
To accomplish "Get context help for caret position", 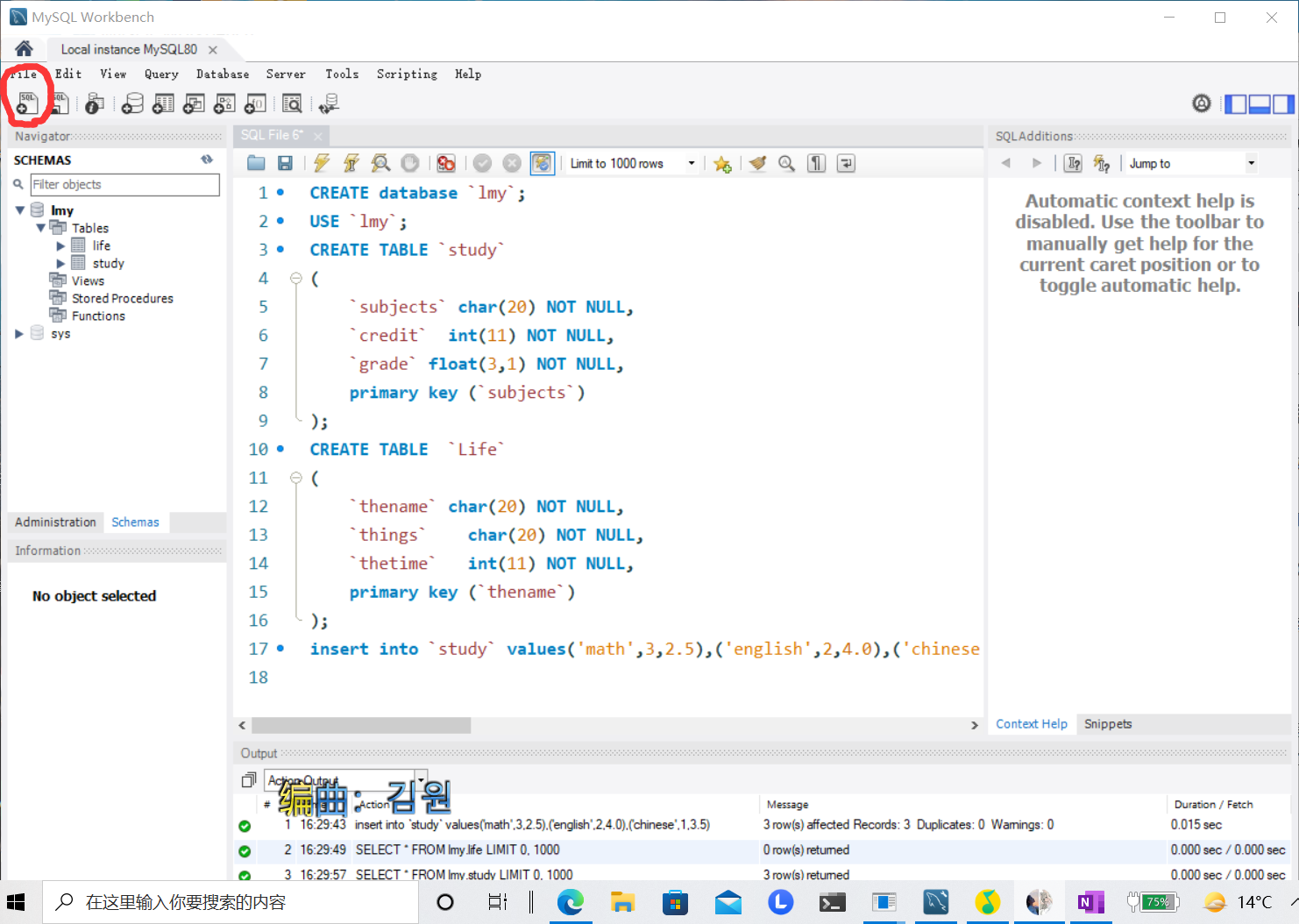I will point(1073,163).
